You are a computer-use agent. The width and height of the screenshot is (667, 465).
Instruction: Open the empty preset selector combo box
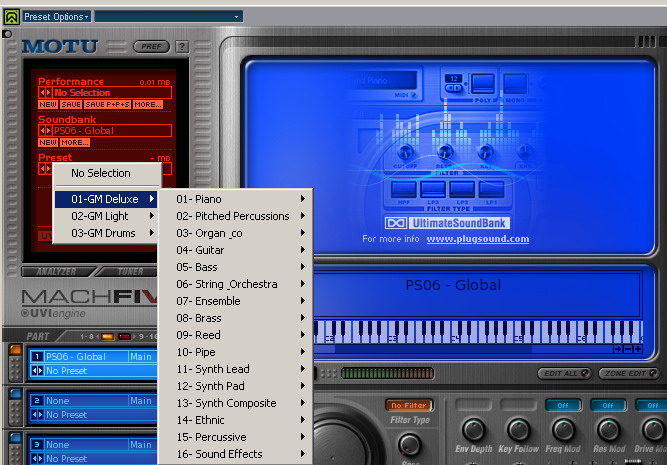[x=169, y=17]
